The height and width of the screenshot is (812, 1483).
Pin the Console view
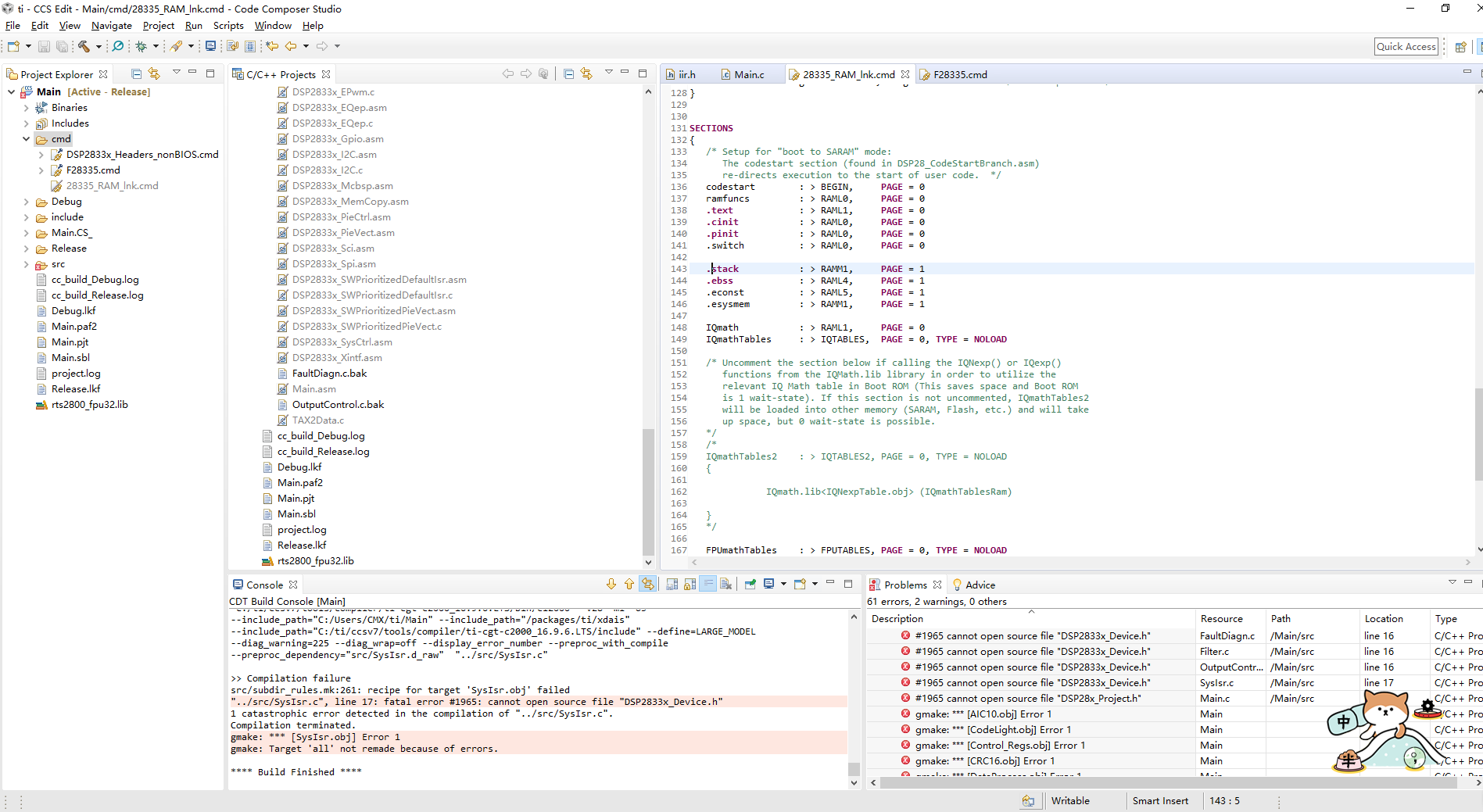tap(750, 585)
